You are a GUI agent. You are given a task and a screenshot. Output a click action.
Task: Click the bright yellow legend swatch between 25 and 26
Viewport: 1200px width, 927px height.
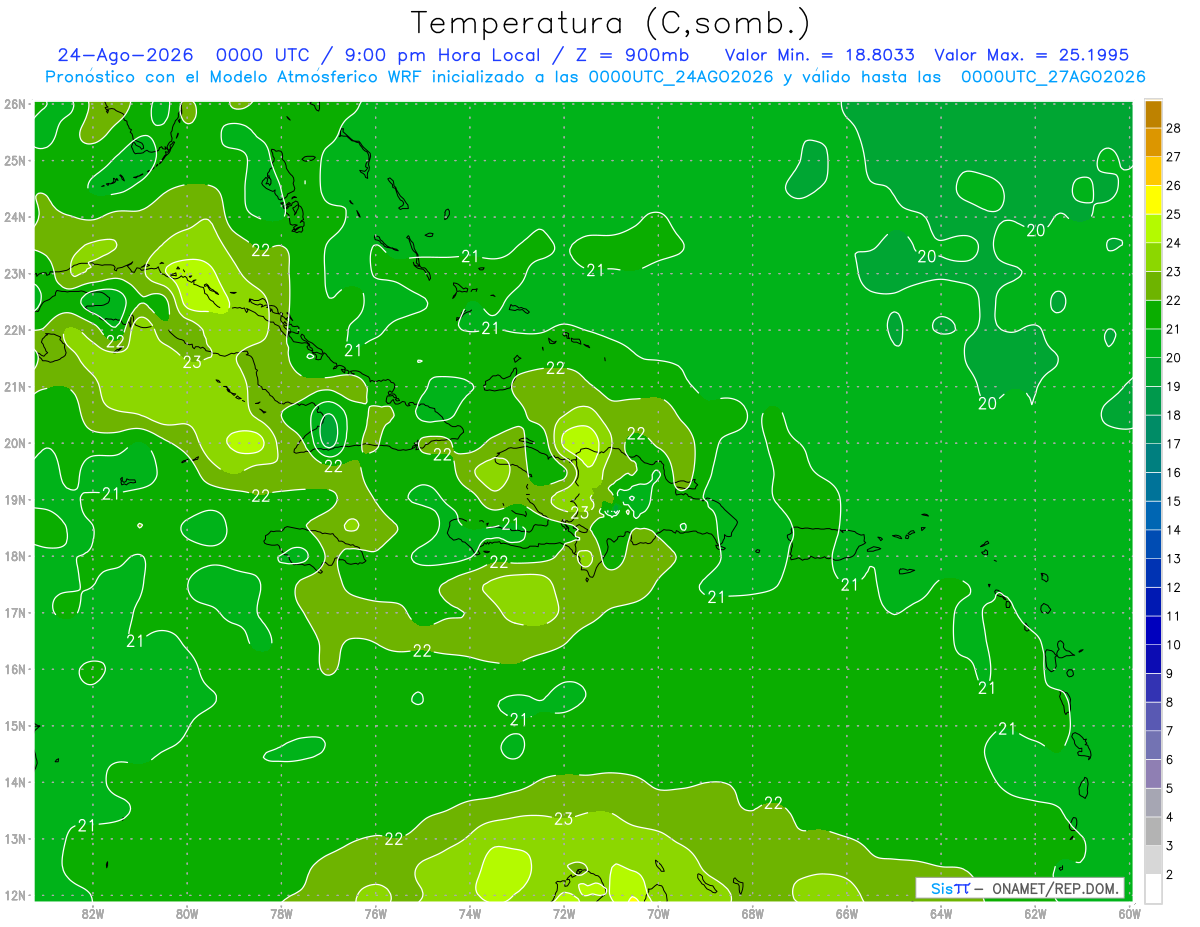coord(1153,199)
